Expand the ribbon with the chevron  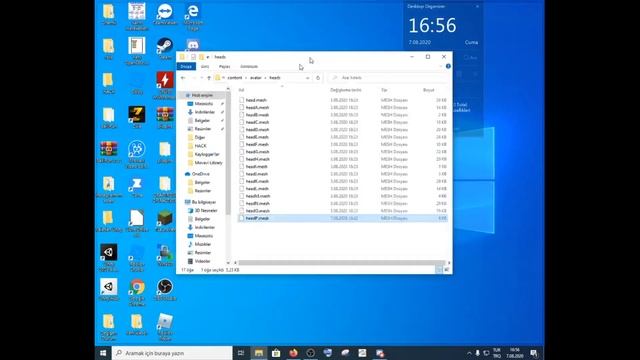click(441, 66)
